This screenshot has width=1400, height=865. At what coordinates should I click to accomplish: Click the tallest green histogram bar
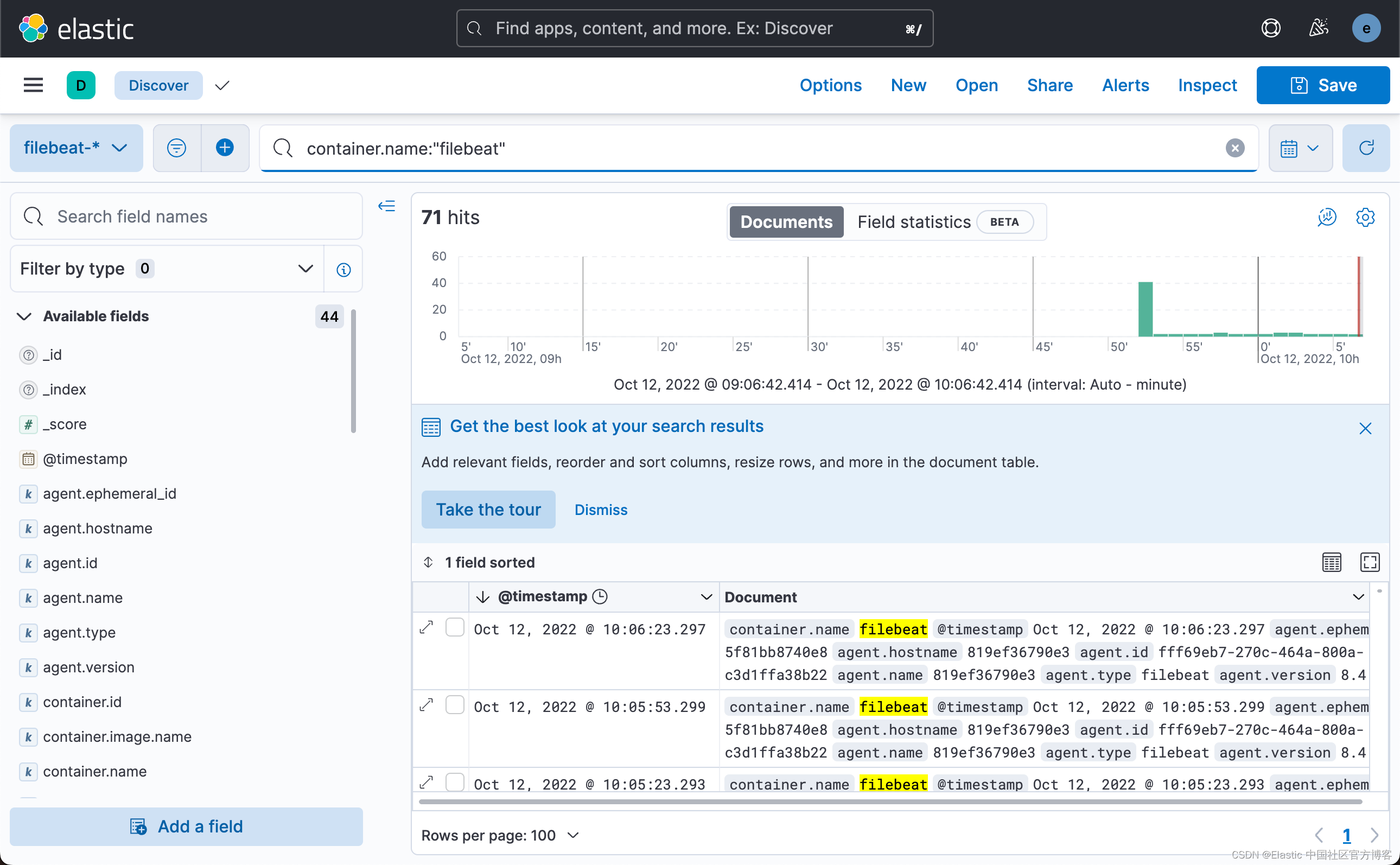click(x=1145, y=309)
